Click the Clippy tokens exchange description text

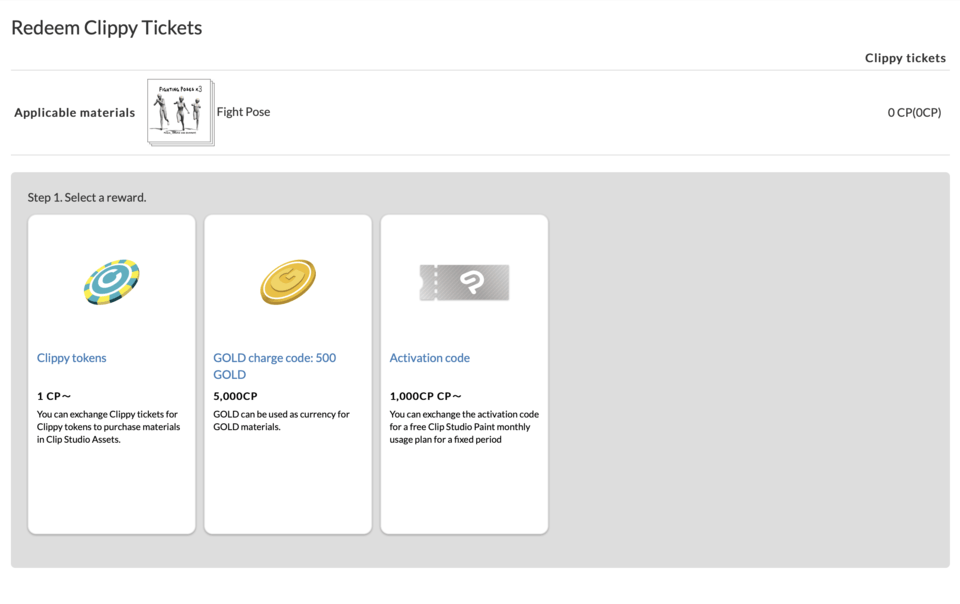tap(109, 427)
